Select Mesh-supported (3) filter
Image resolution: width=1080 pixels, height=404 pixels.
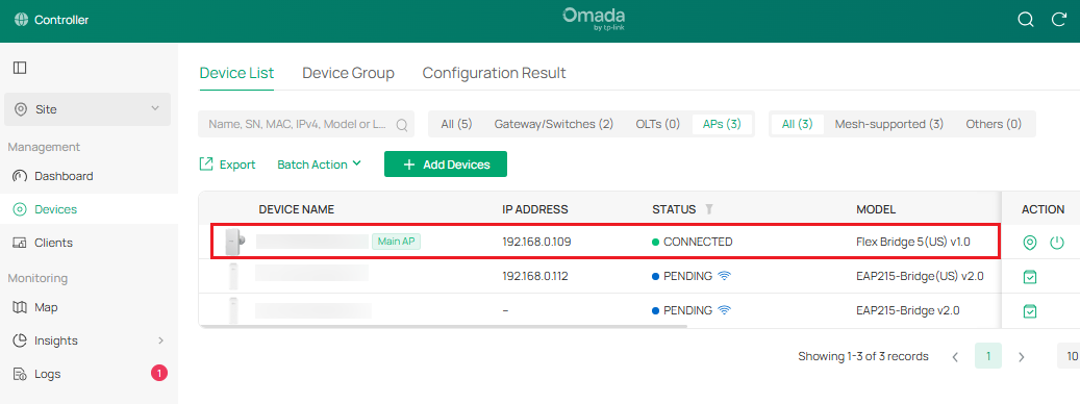click(889, 125)
